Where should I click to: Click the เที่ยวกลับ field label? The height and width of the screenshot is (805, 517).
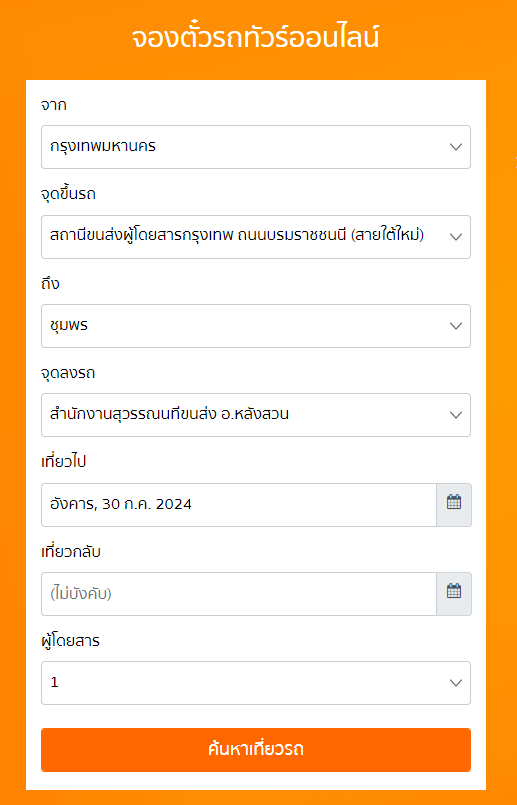71,551
